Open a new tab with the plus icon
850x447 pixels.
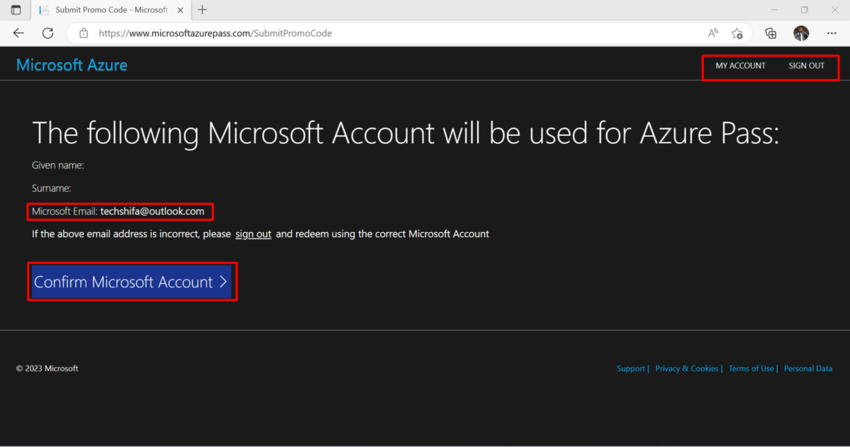pyautogui.click(x=202, y=10)
